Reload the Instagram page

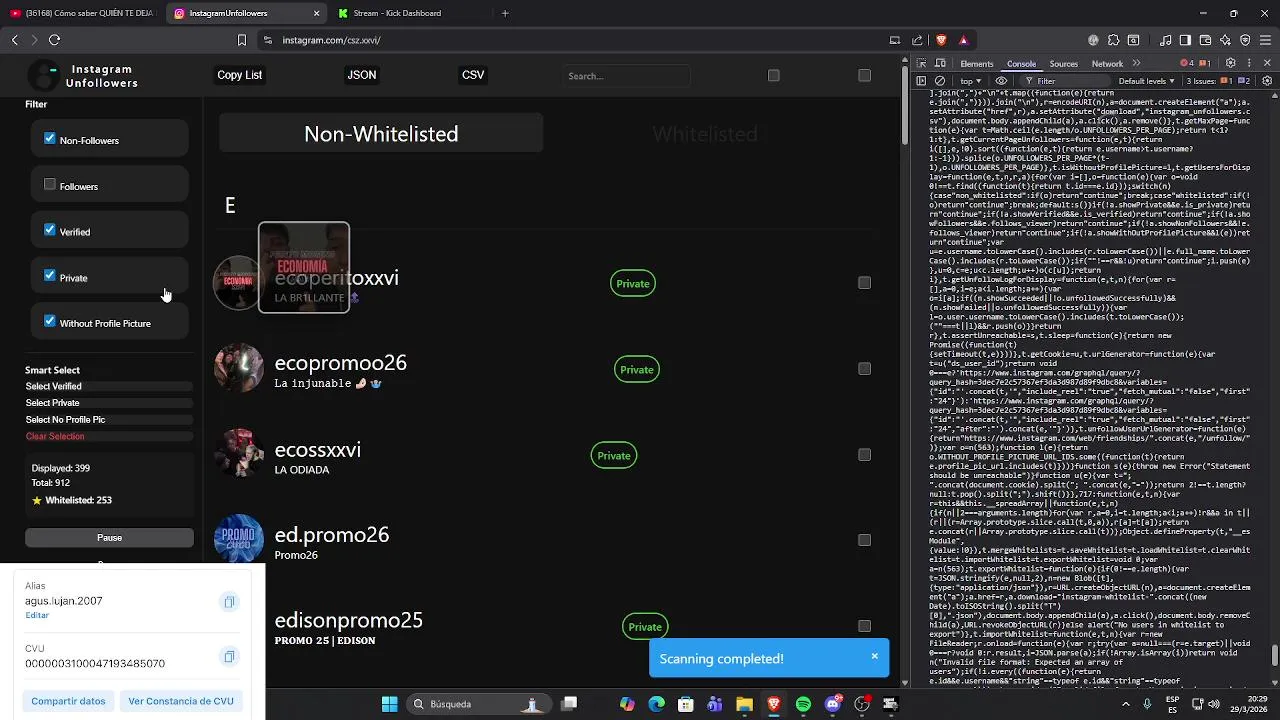pos(54,40)
